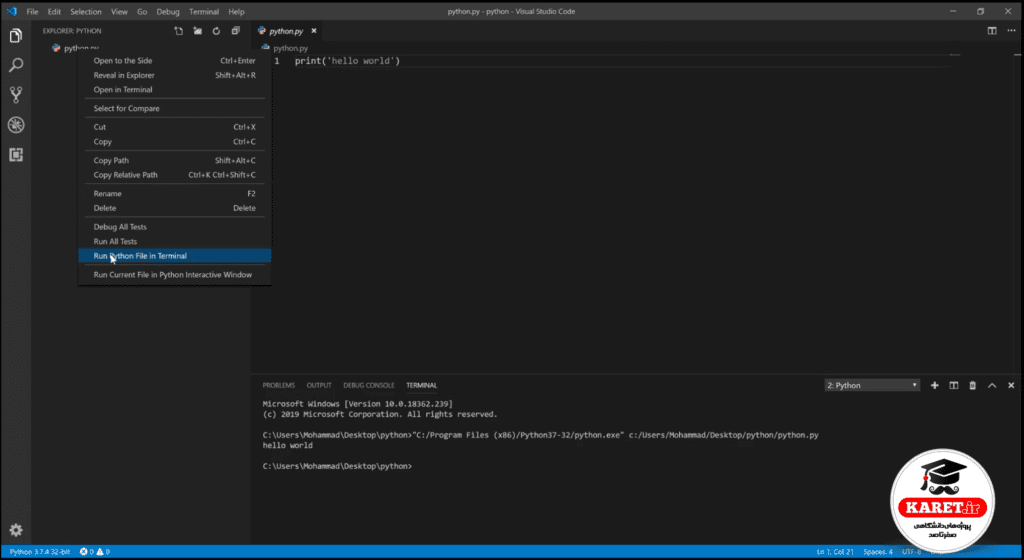This screenshot has height=560, width=1024.
Task: Choose Run Python File in Terminal
Action: pos(174,256)
